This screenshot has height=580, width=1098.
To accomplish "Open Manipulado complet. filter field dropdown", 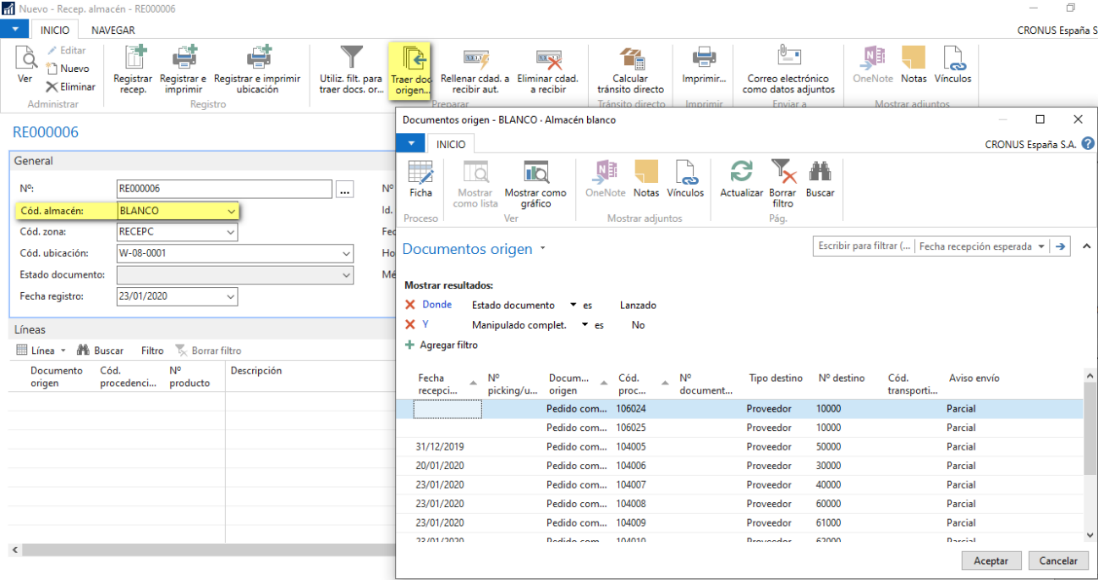I will click(x=585, y=324).
